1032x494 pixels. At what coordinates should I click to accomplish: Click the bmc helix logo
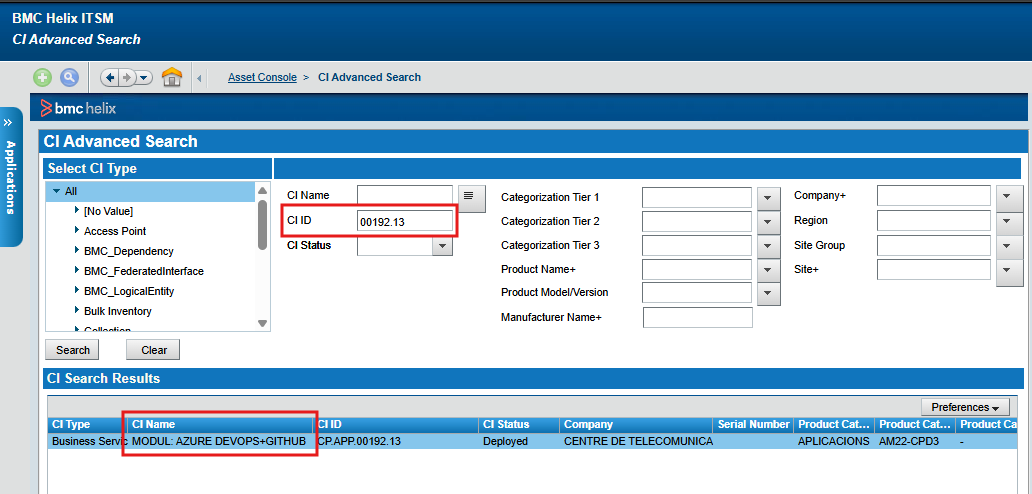(78, 108)
